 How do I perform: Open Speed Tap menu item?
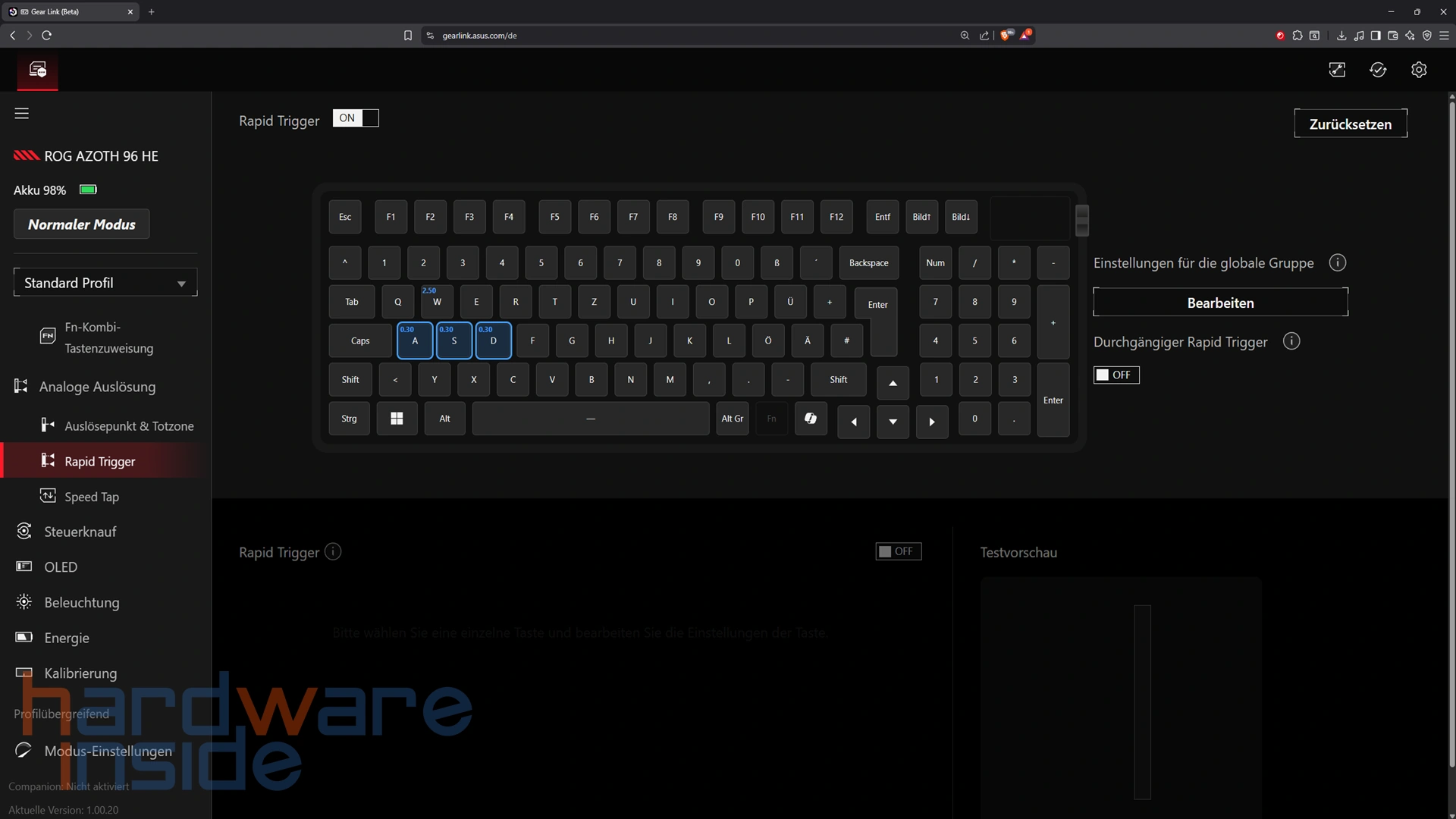point(91,497)
